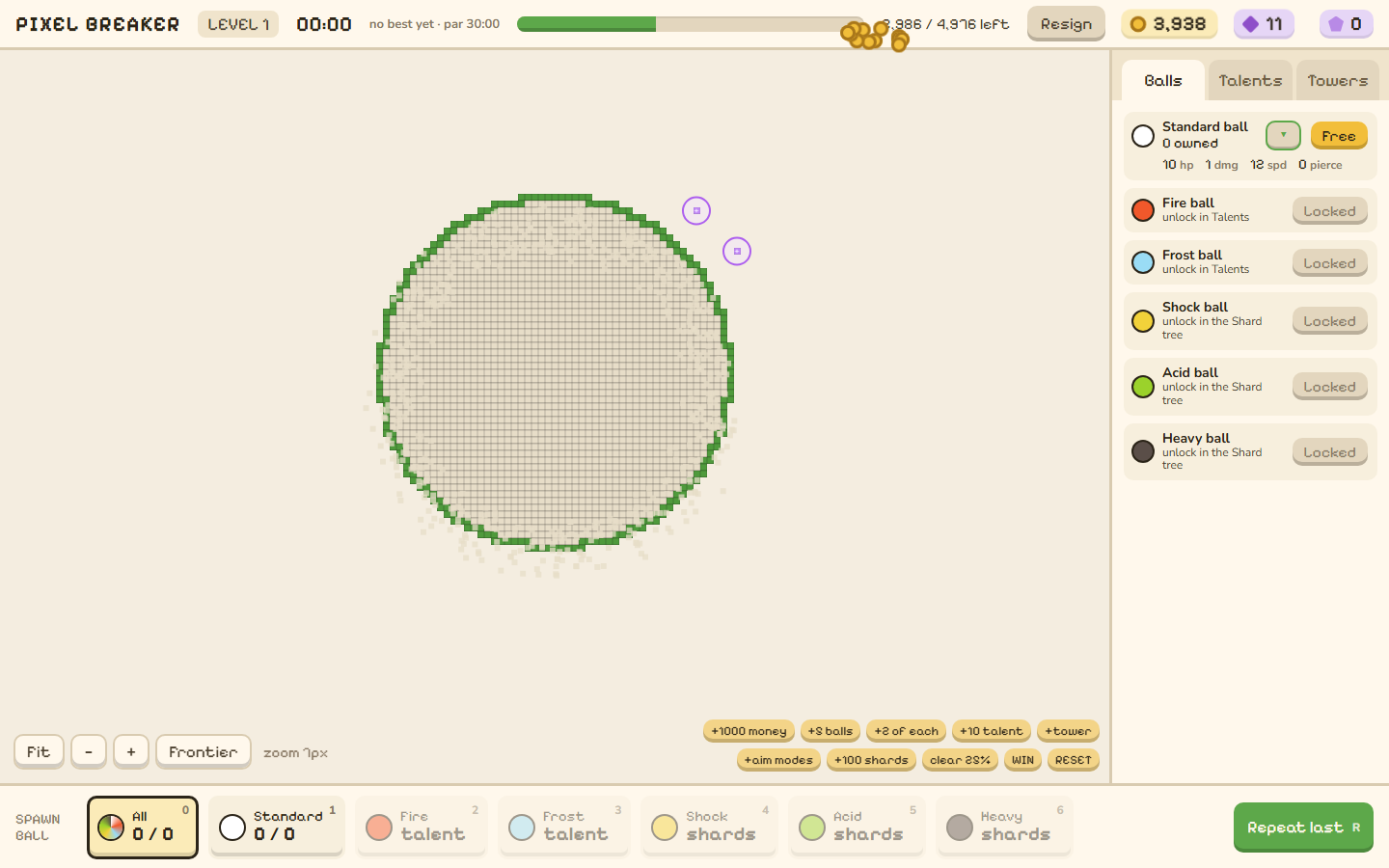
Task: Switch to the Balls tab
Action: (1163, 81)
